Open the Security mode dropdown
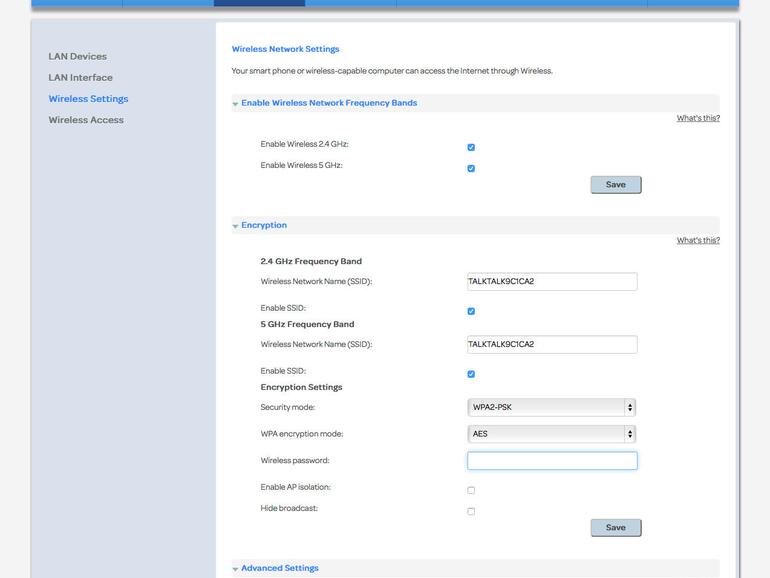Screen dimensions: 770x578 (x=551, y=407)
